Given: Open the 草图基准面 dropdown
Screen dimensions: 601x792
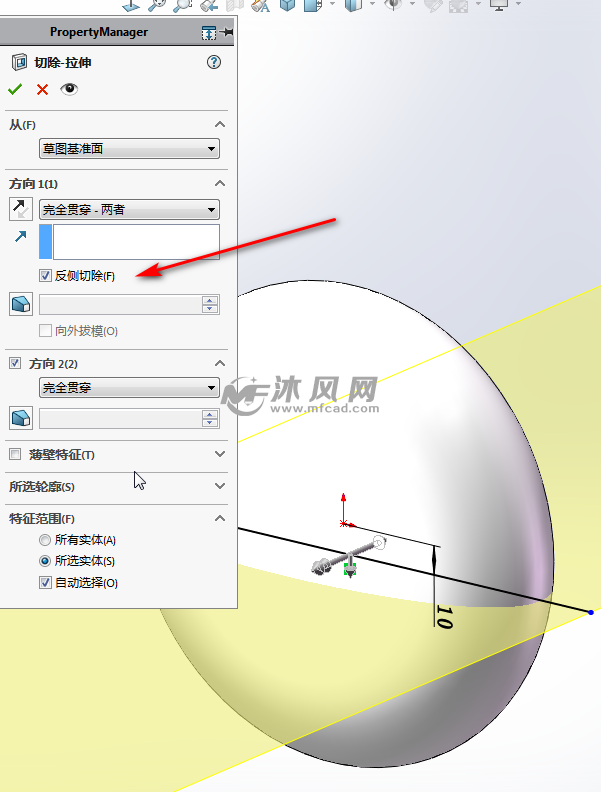Looking at the screenshot, I should [x=129, y=148].
